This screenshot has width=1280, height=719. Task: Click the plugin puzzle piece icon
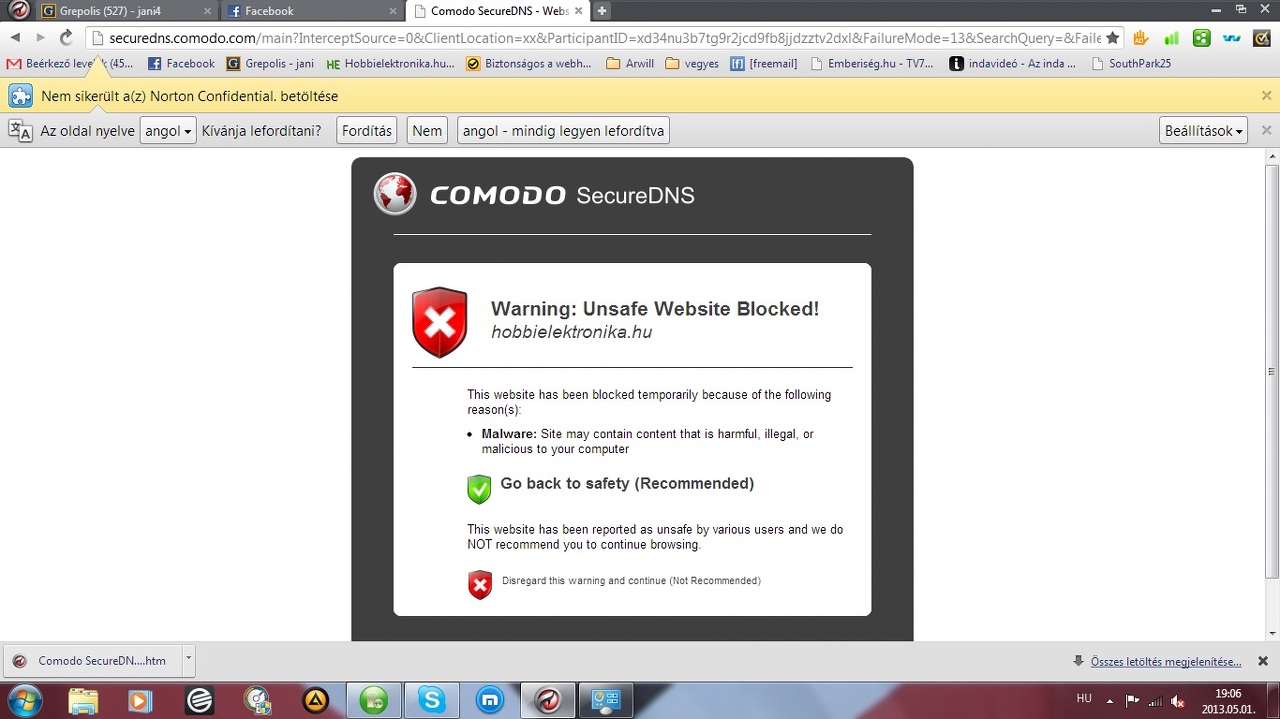tap(21, 96)
